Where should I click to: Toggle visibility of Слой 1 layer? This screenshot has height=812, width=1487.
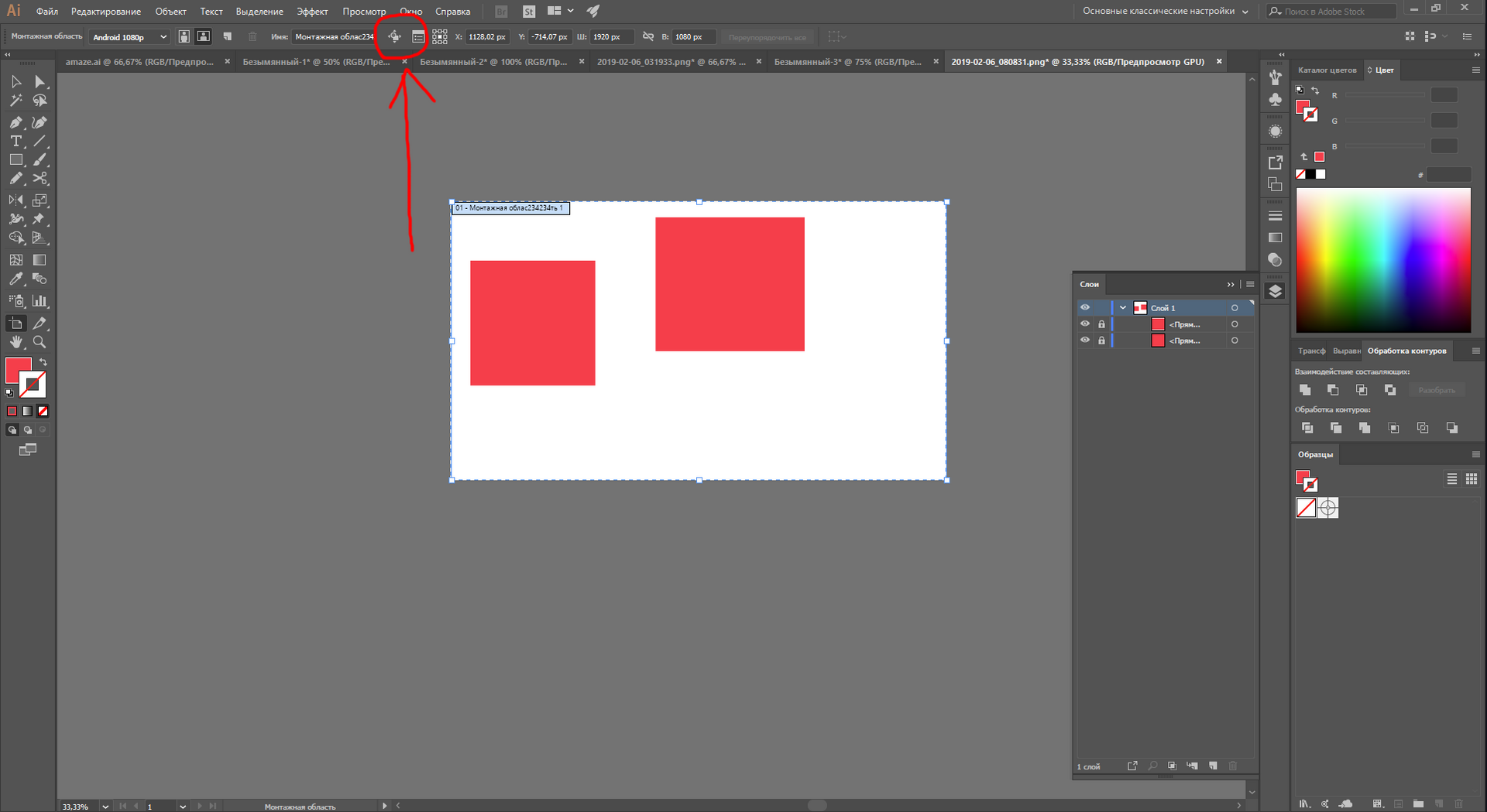[1085, 308]
